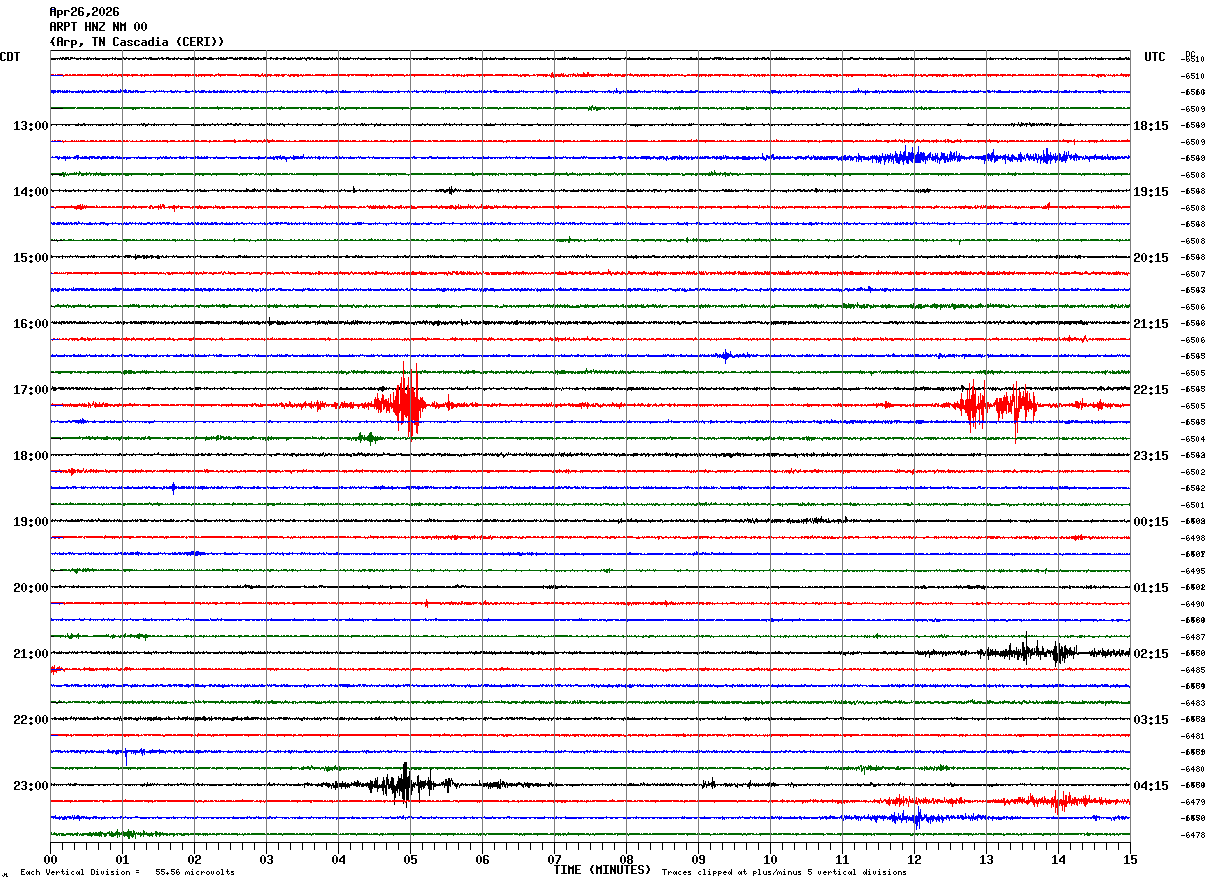1210x886 pixels.
Task: Click the Each Vertical Division 55.56 microvolts note
Action: coord(128,873)
